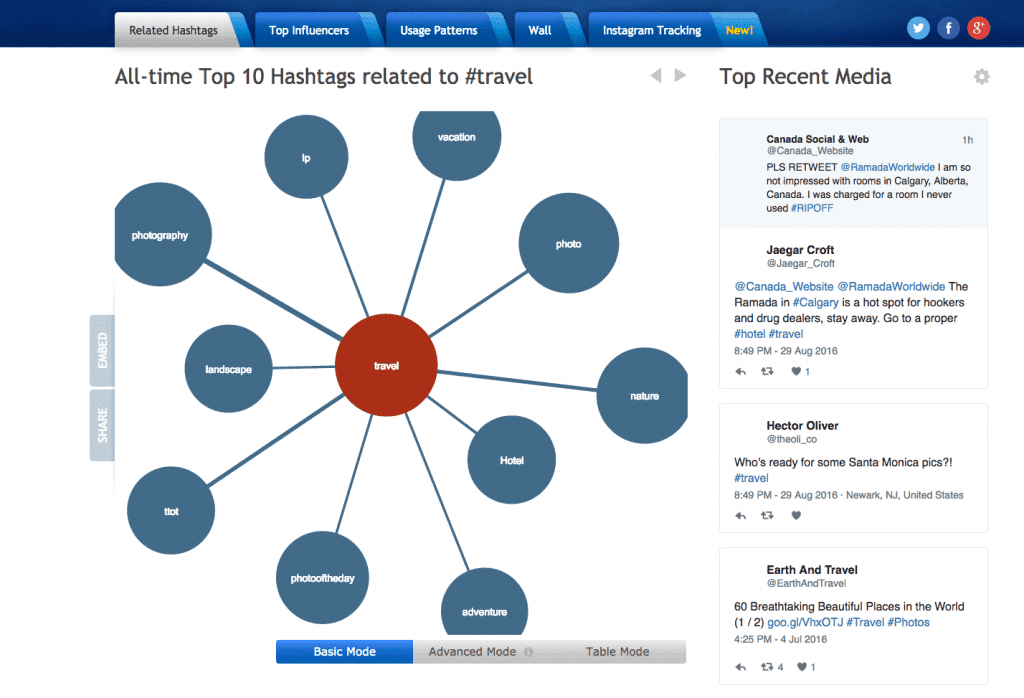Click the info icon next to Advanced Mode
Viewport: 1024px width, 698px height.
pyautogui.click(x=528, y=652)
